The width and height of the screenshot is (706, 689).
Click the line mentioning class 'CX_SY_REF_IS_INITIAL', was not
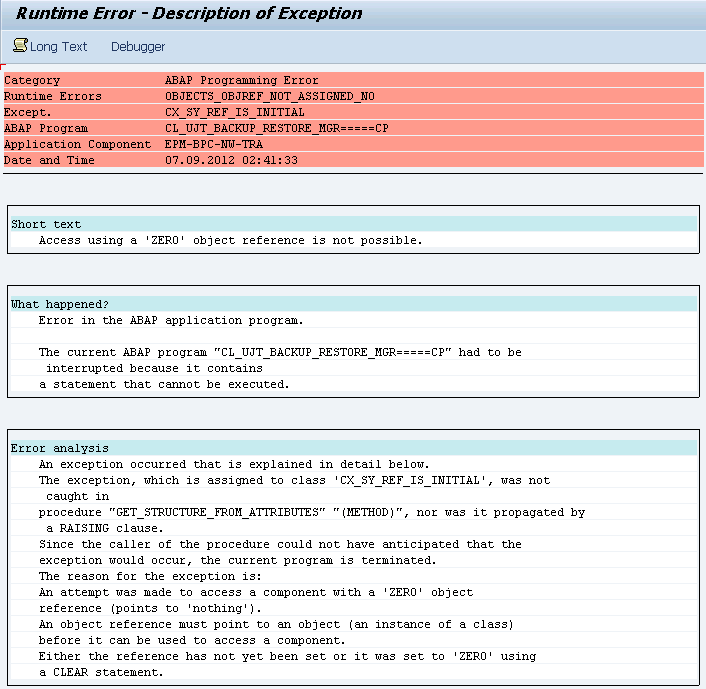(x=294, y=480)
